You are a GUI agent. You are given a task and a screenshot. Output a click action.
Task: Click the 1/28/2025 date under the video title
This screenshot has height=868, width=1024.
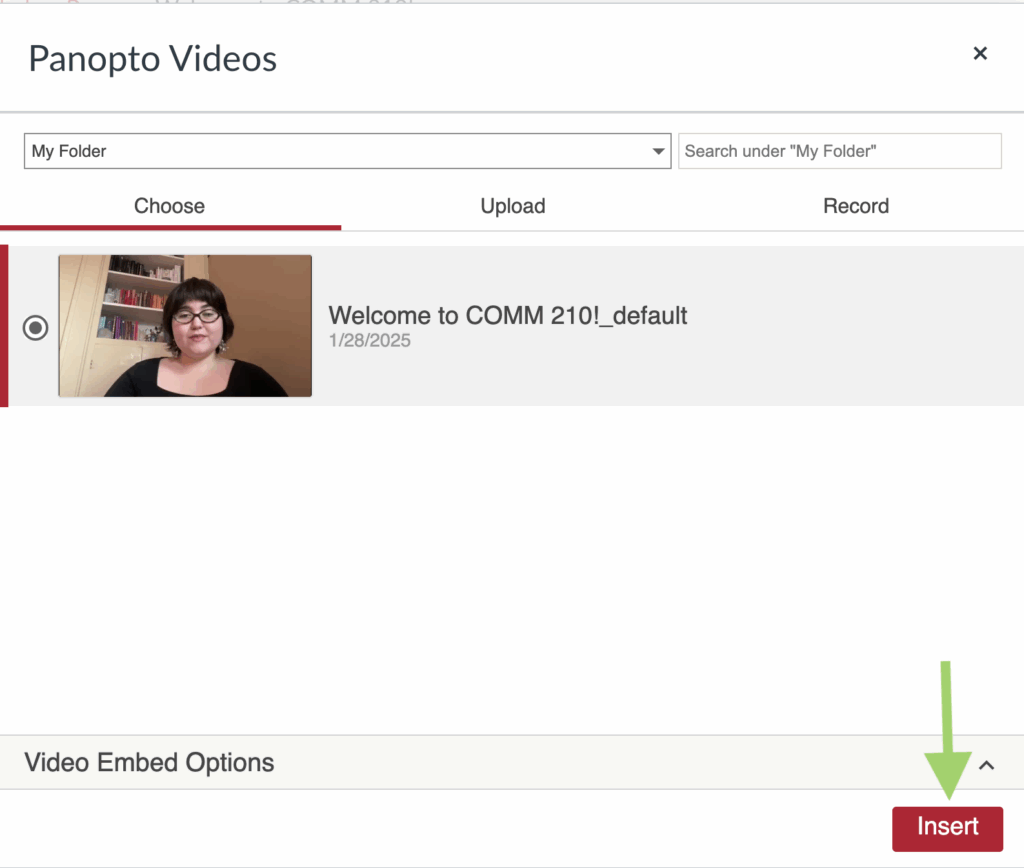(370, 341)
